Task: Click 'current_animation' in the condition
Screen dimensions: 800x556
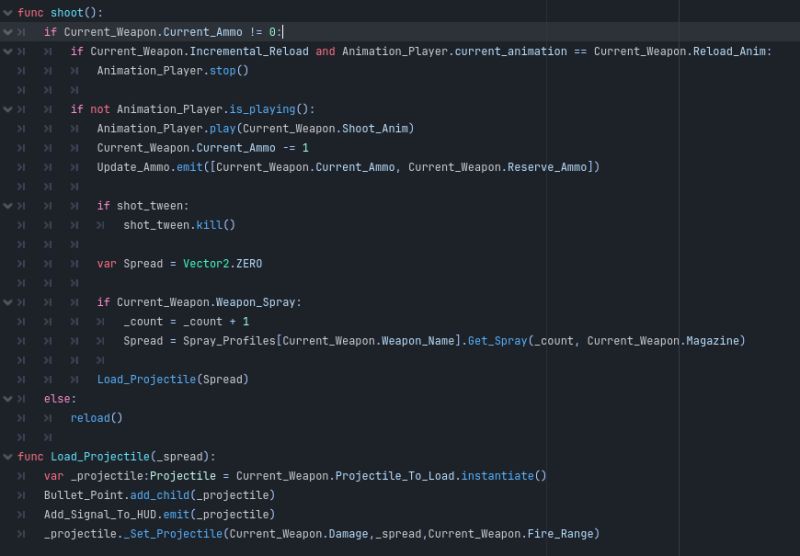Action: [x=511, y=52]
